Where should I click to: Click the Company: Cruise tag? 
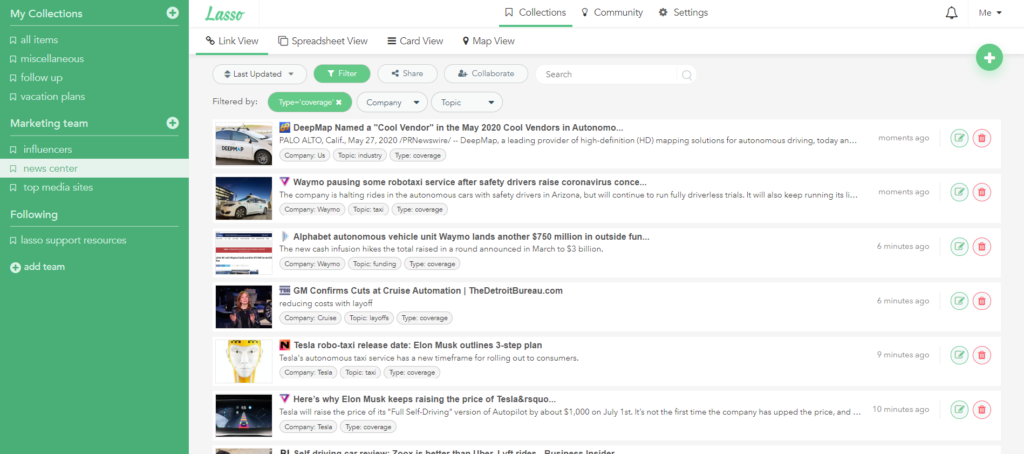pos(310,318)
